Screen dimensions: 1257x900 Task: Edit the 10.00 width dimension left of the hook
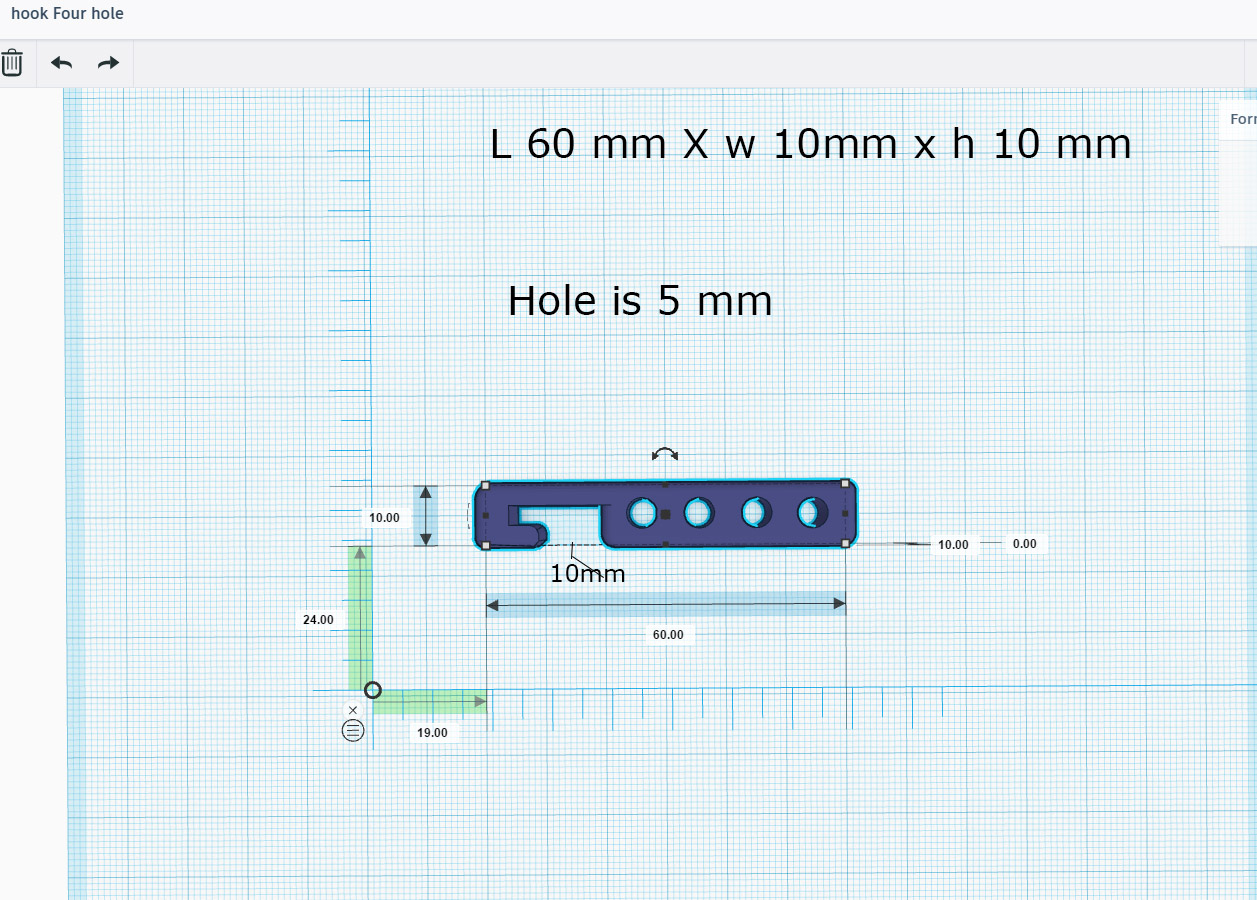pos(384,518)
